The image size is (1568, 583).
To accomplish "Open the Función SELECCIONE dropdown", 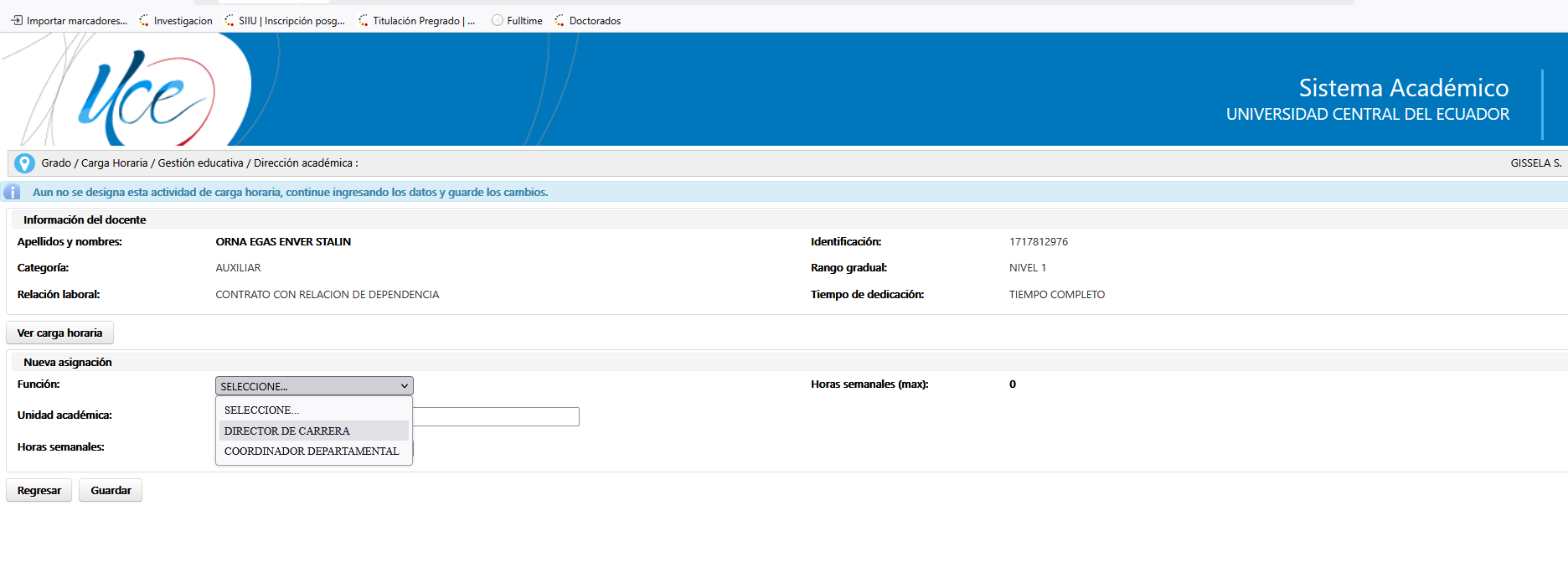I will coord(314,386).
